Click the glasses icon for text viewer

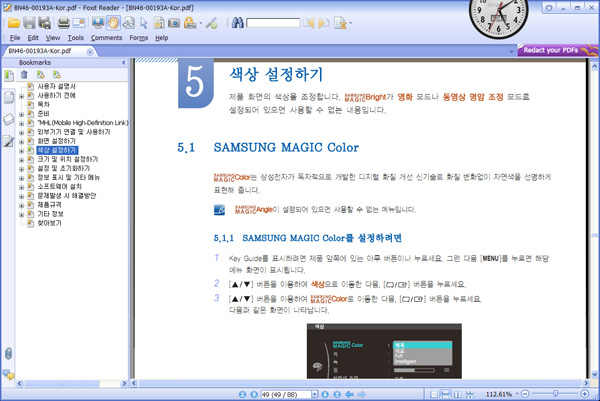point(129,23)
